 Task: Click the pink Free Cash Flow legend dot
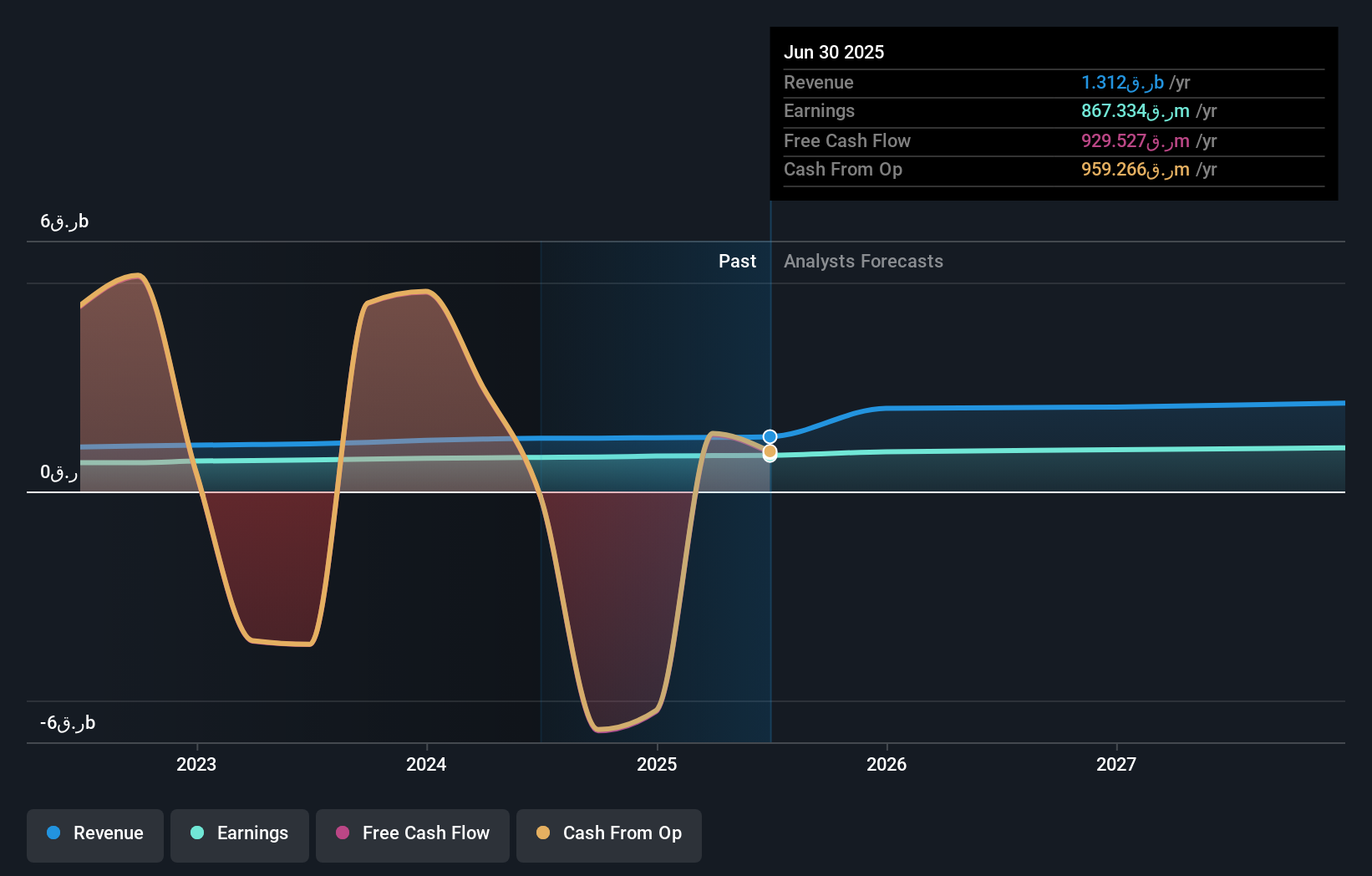click(343, 833)
